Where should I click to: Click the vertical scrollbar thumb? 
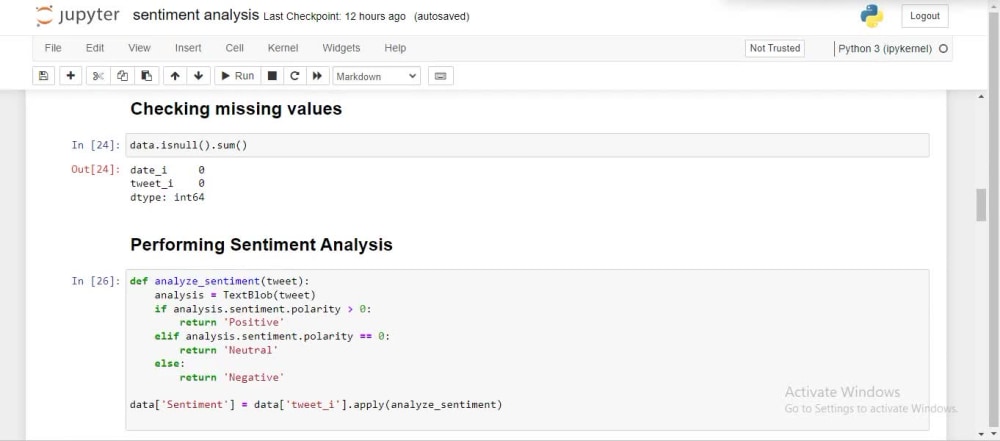982,206
